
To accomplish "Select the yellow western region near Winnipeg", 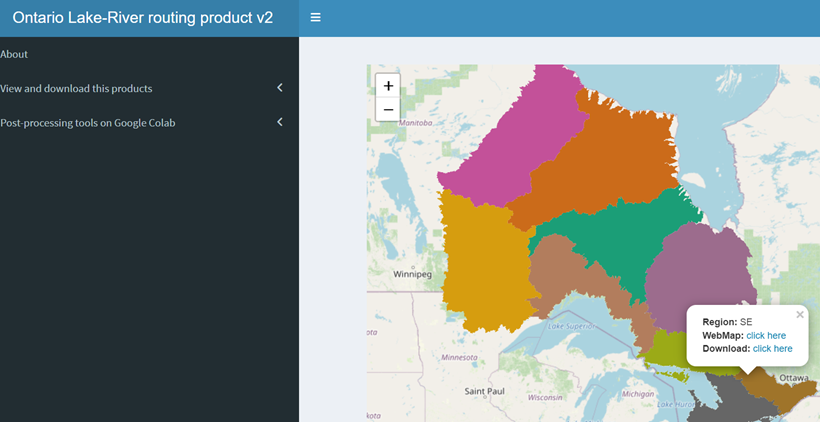I will click(480, 260).
